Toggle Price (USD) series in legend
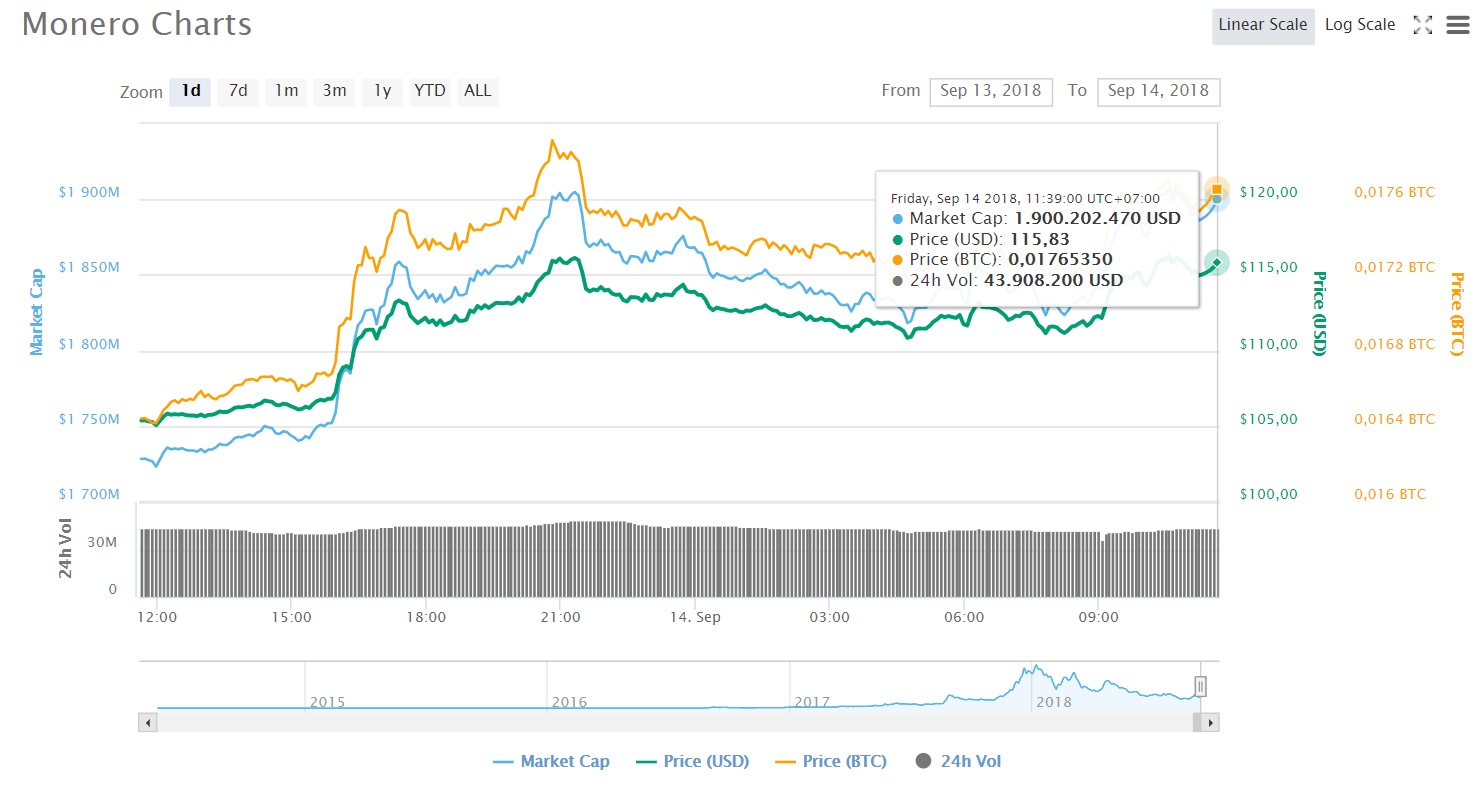 693,762
